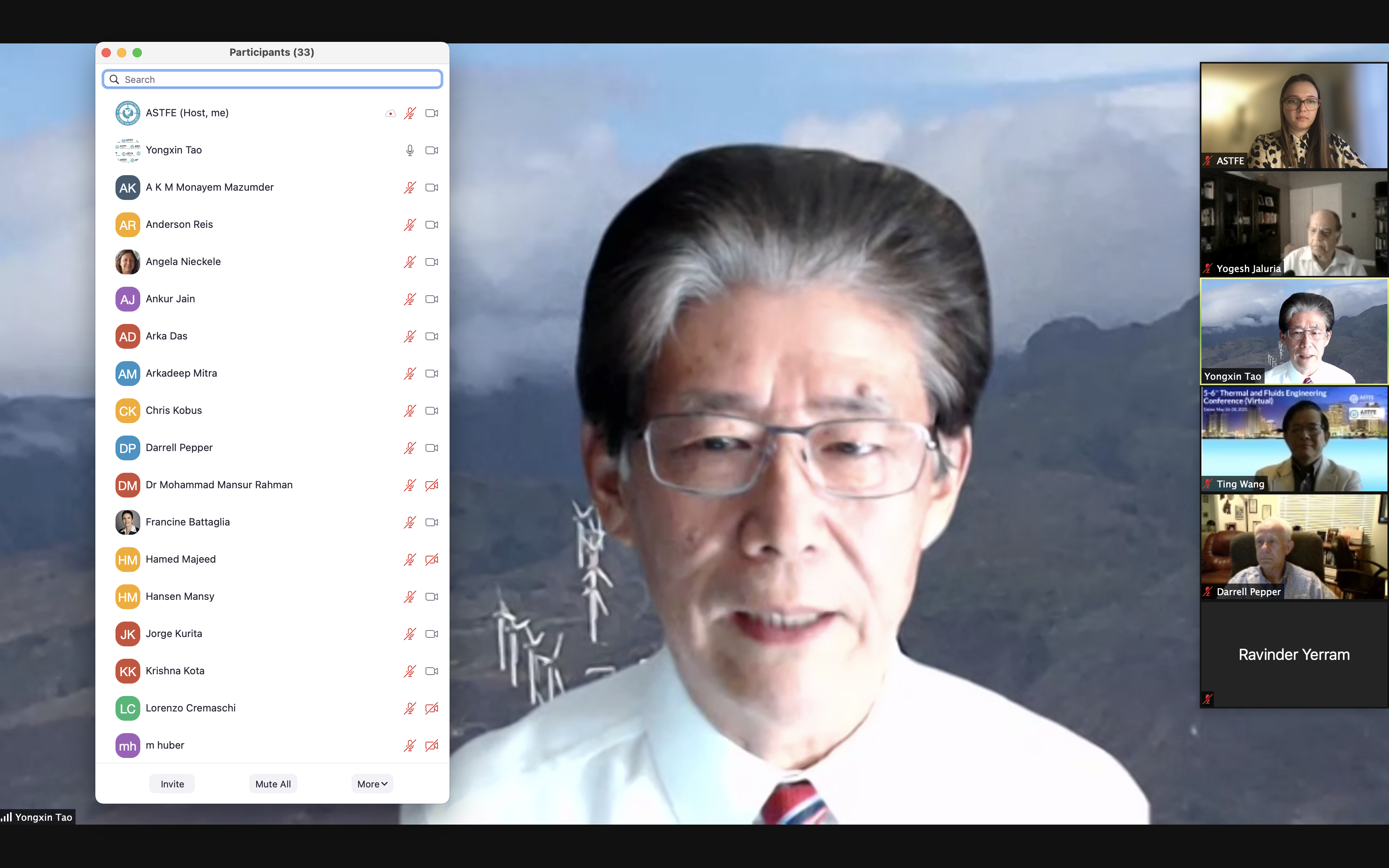Click Hamed Majeed's disabled camera icon
1389x868 pixels.
[432, 560]
